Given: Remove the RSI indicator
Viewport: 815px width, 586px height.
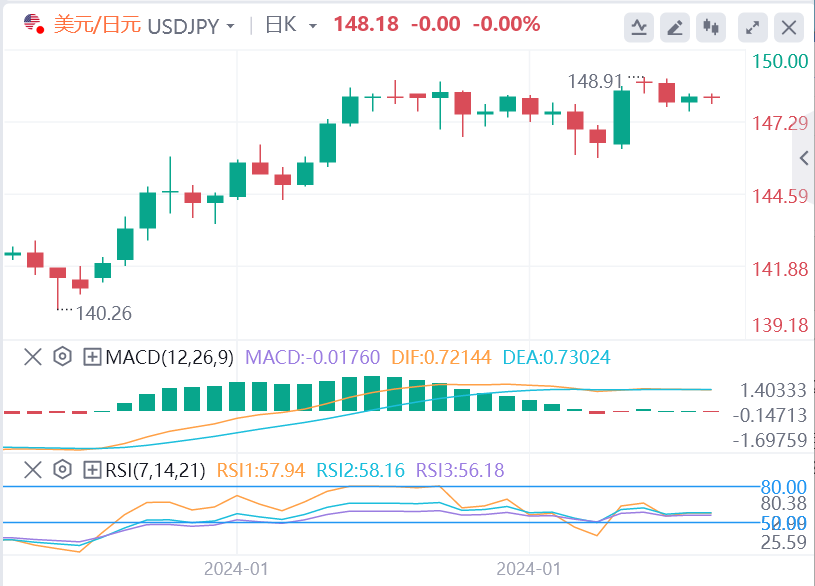Looking at the screenshot, I should click(x=33, y=469).
